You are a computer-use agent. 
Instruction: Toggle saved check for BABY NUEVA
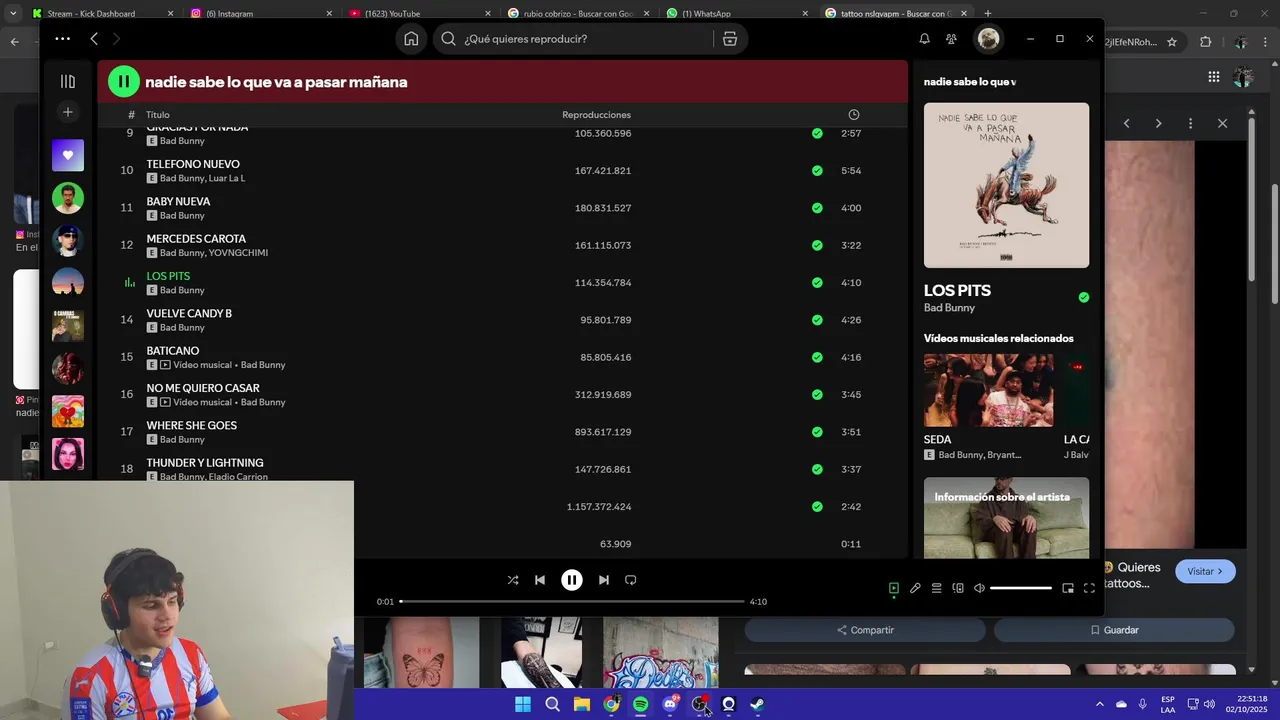click(x=817, y=208)
